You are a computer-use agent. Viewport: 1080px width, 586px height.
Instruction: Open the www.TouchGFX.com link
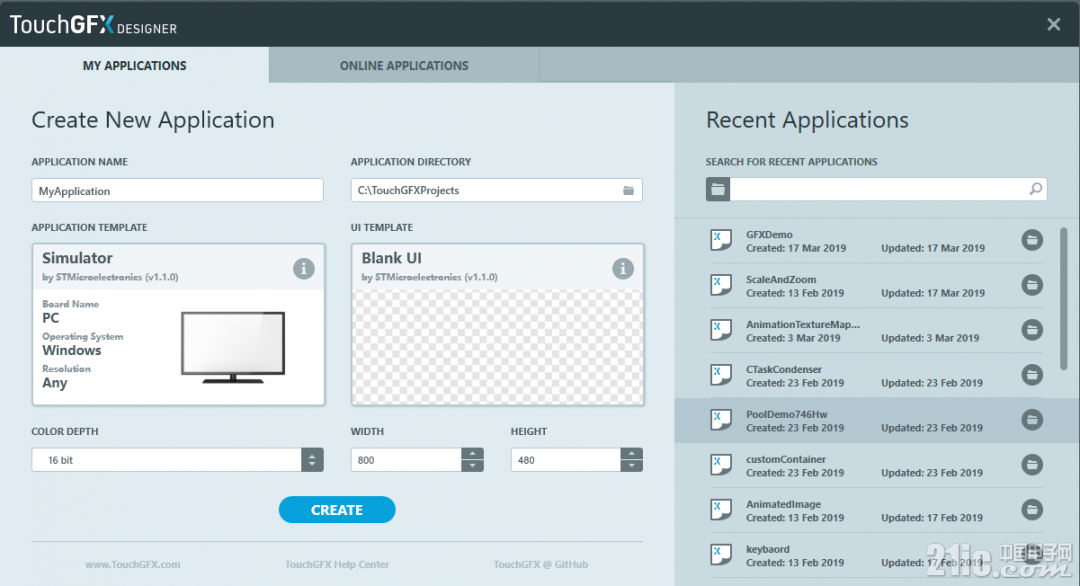(133, 565)
